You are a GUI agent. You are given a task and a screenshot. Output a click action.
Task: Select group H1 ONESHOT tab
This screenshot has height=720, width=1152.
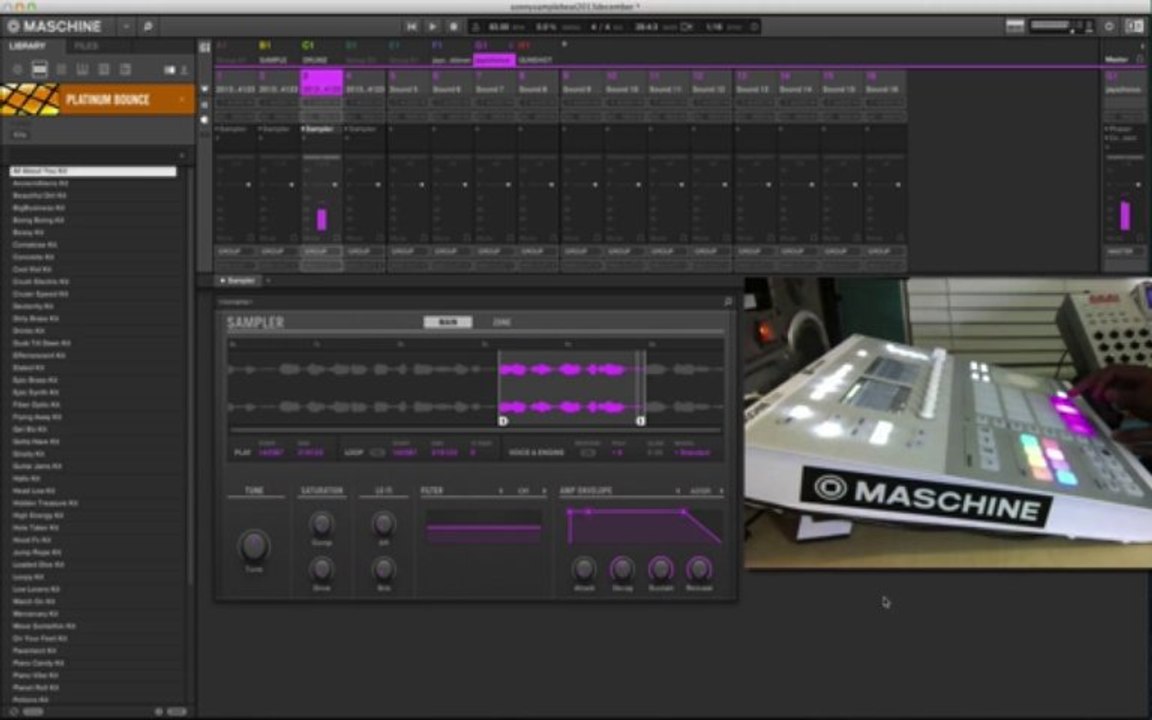pyautogui.click(x=535, y=53)
